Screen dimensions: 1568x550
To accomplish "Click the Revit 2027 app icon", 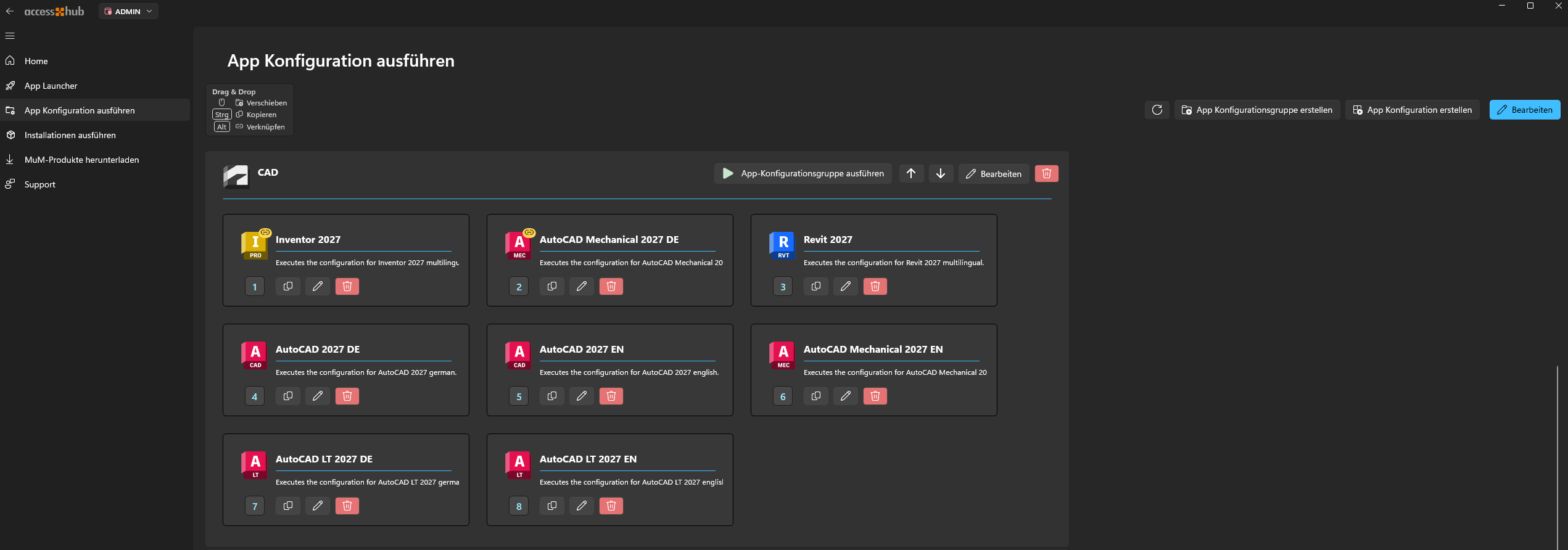I will tap(783, 245).
